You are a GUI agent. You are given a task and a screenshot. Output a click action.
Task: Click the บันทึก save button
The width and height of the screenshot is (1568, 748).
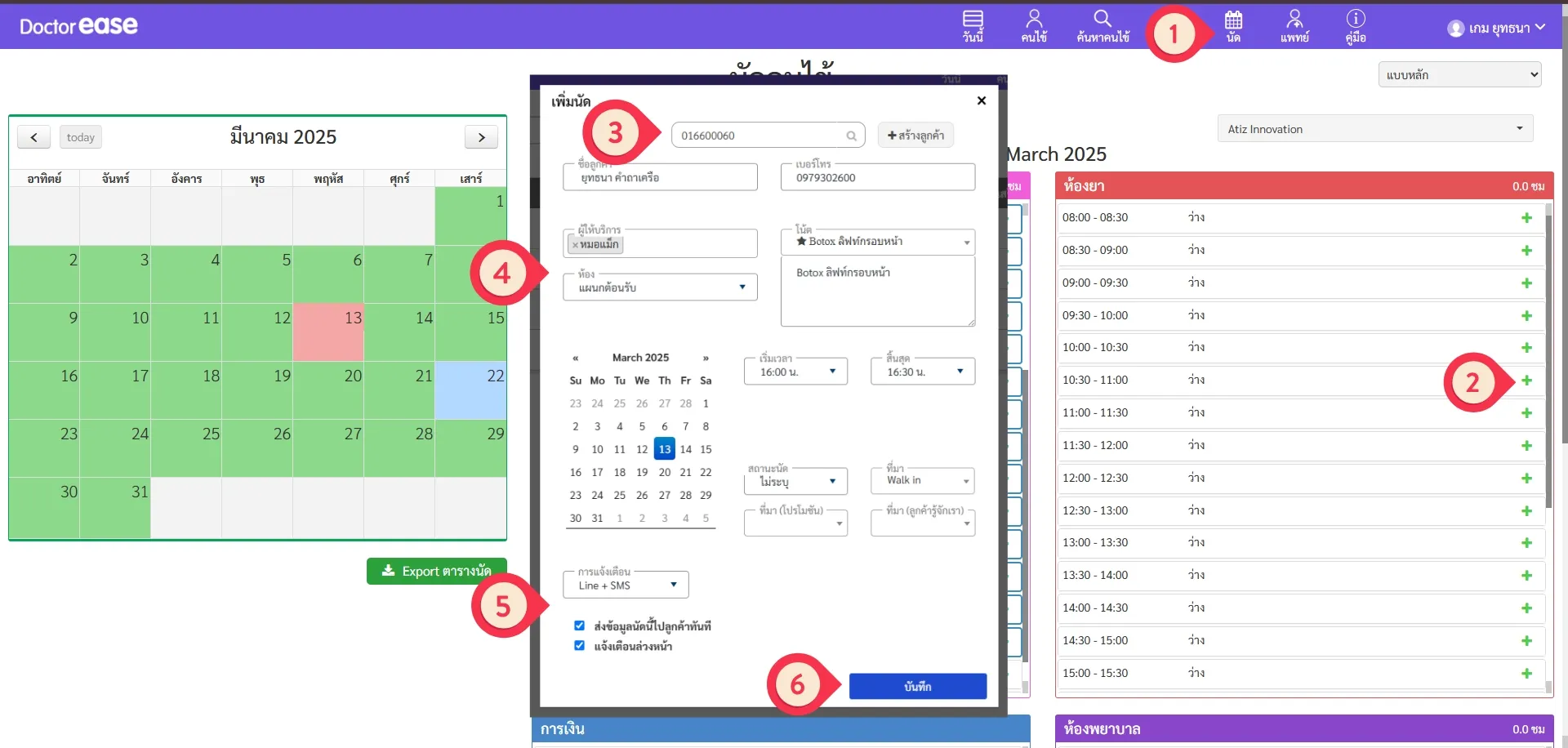point(917,687)
